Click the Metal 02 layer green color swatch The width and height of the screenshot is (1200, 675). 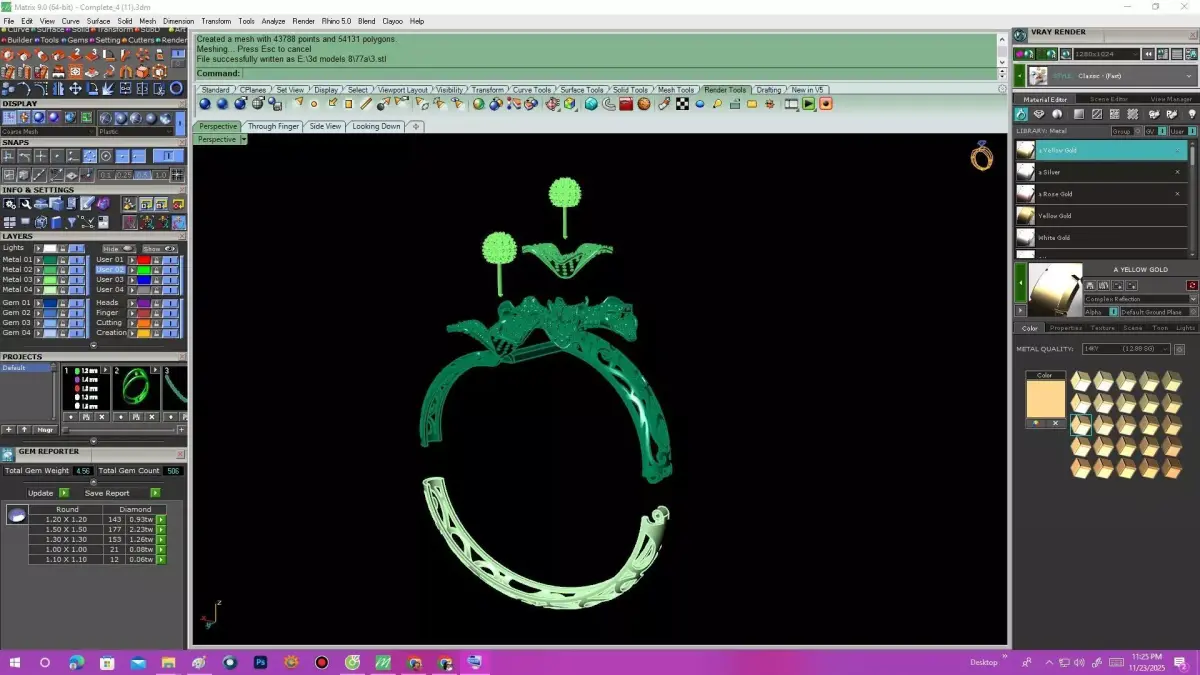click(50, 270)
